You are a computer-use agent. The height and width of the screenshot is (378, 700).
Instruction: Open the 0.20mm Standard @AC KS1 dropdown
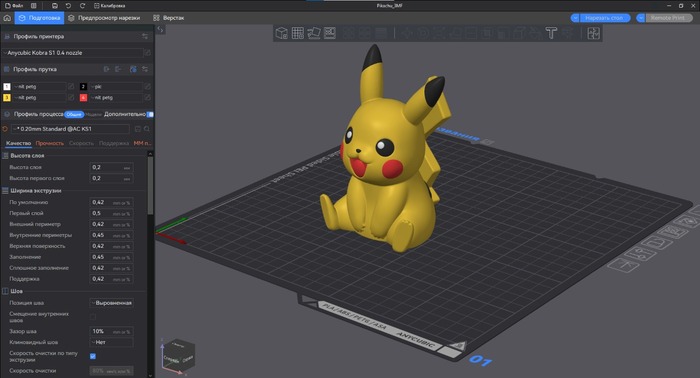[x=71, y=129]
